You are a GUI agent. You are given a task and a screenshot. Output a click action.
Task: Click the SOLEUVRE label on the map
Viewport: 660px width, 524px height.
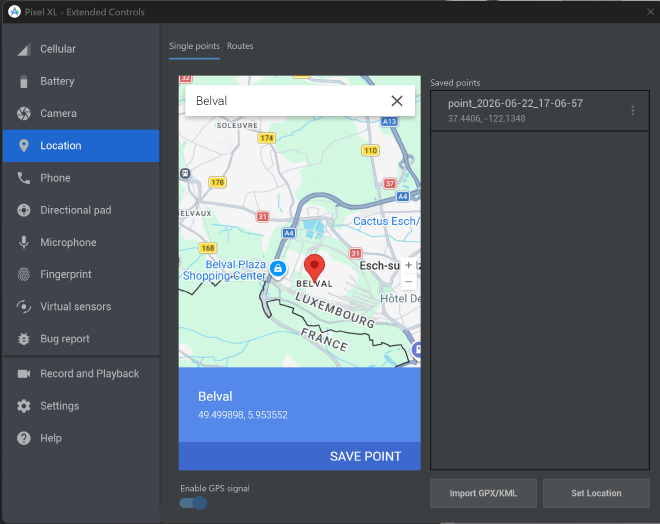(x=237, y=125)
